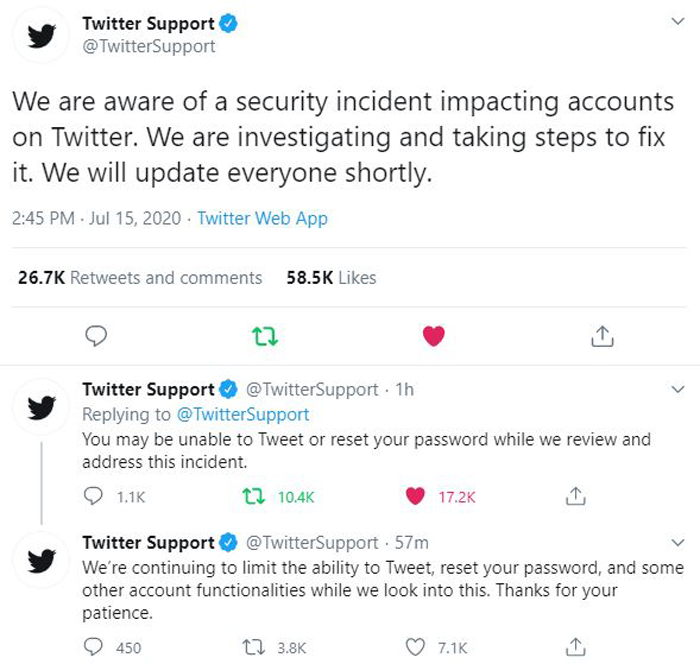Click the green retweet icon showing 10.4K
700x664 pixels.
254,496
